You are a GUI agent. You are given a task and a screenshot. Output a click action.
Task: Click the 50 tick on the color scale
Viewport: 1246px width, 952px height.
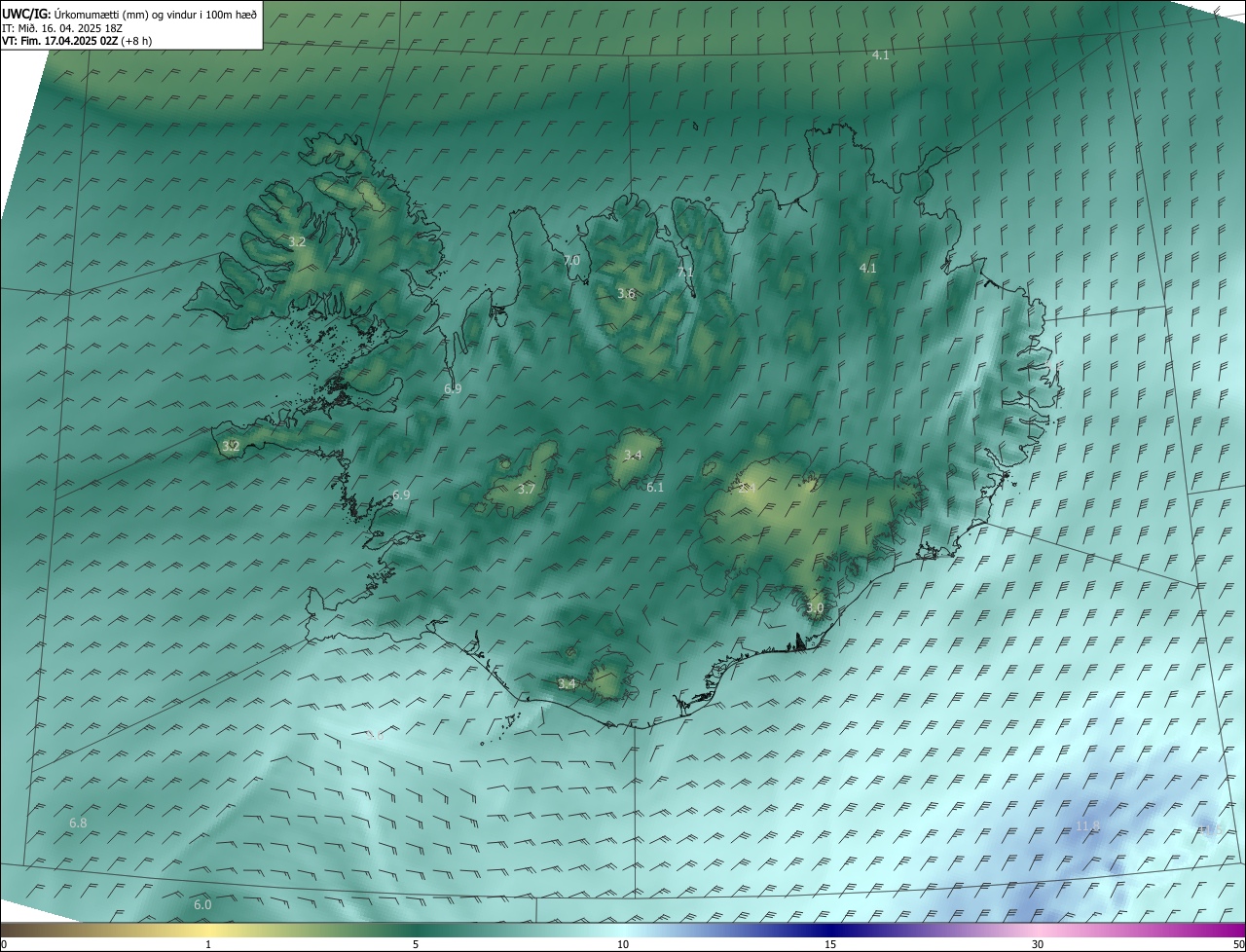[1238, 945]
